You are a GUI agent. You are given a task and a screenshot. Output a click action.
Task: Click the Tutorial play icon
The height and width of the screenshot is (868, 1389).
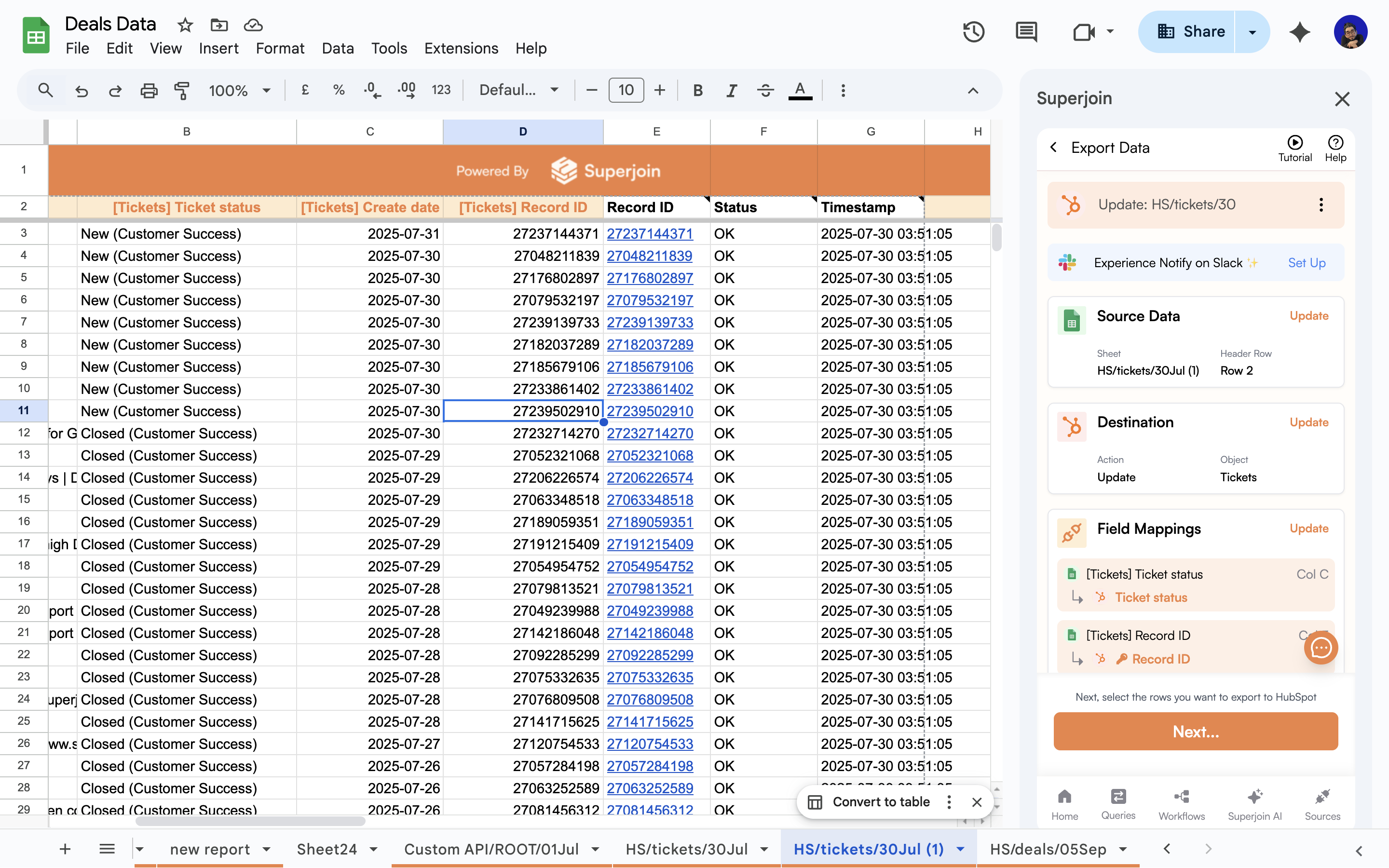(x=1295, y=142)
